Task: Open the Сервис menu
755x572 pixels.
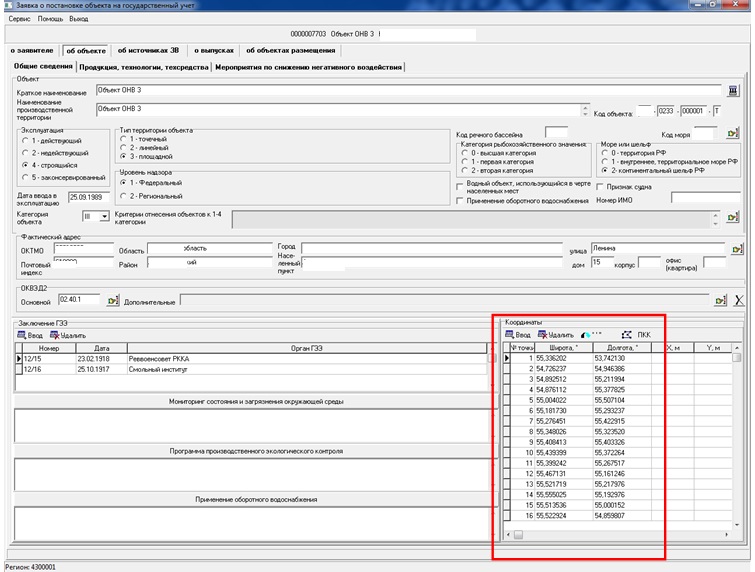Action: 19,19
